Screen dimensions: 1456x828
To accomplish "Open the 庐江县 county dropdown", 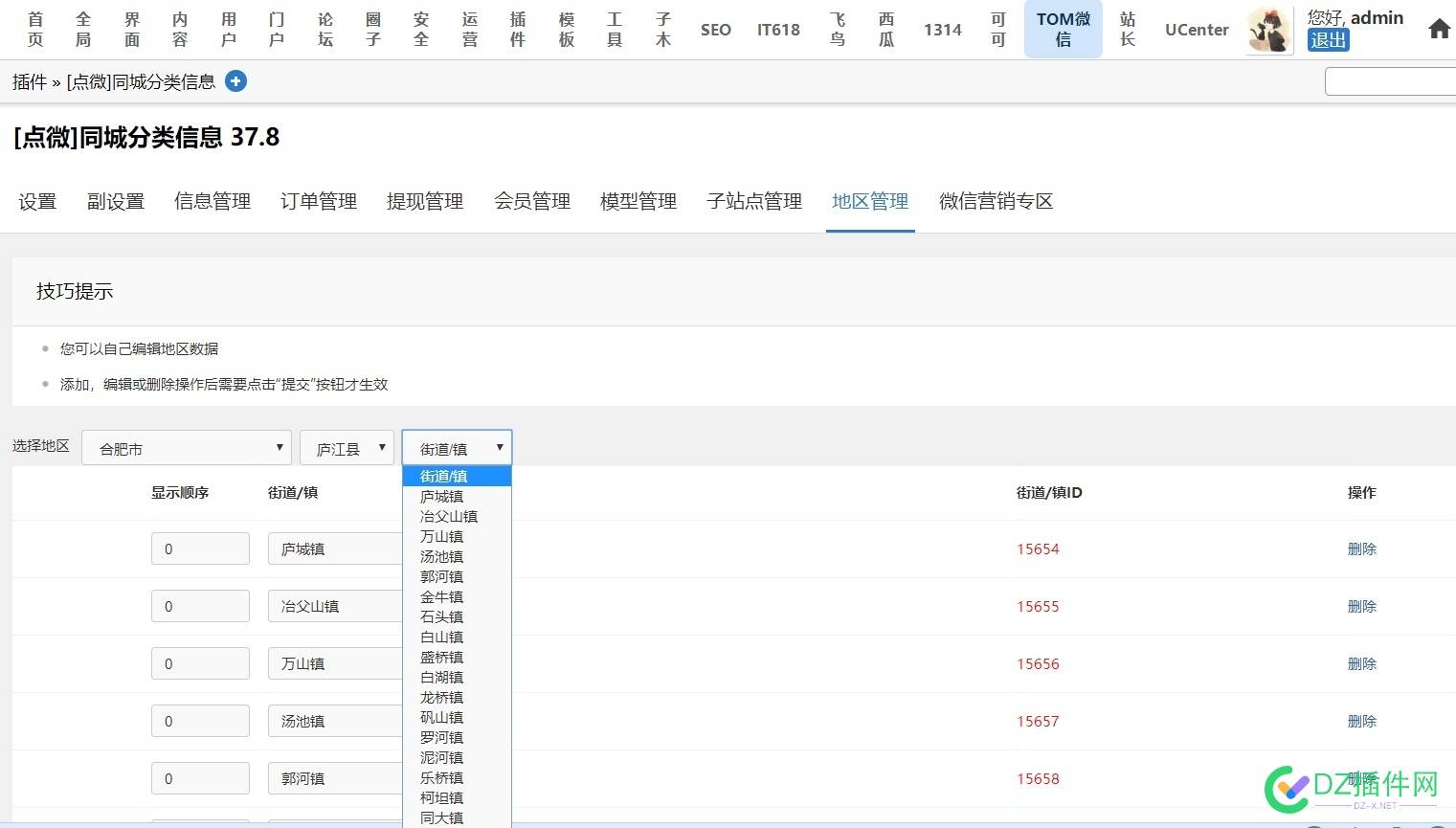I will tap(346, 447).
